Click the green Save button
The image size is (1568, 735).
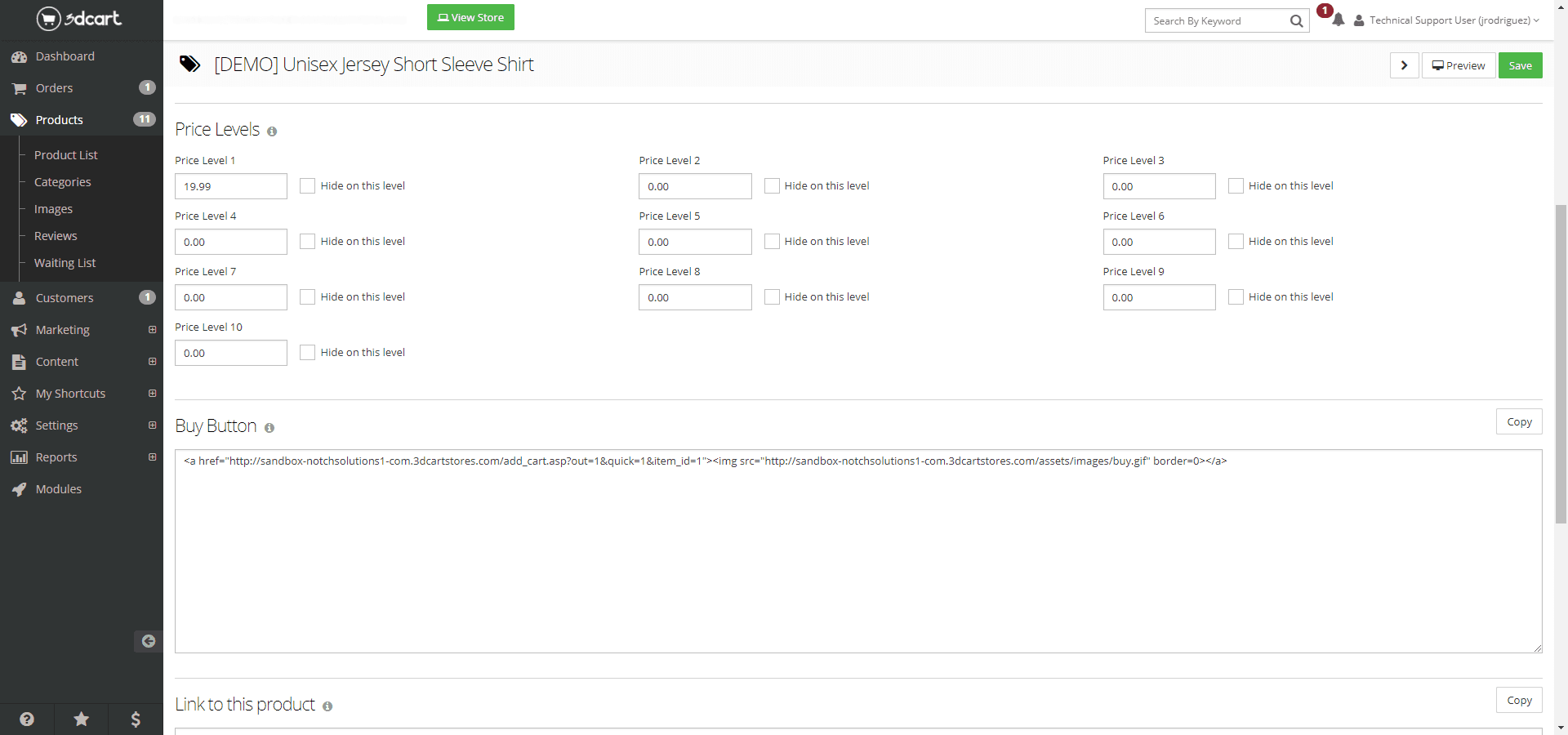pyautogui.click(x=1520, y=65)
